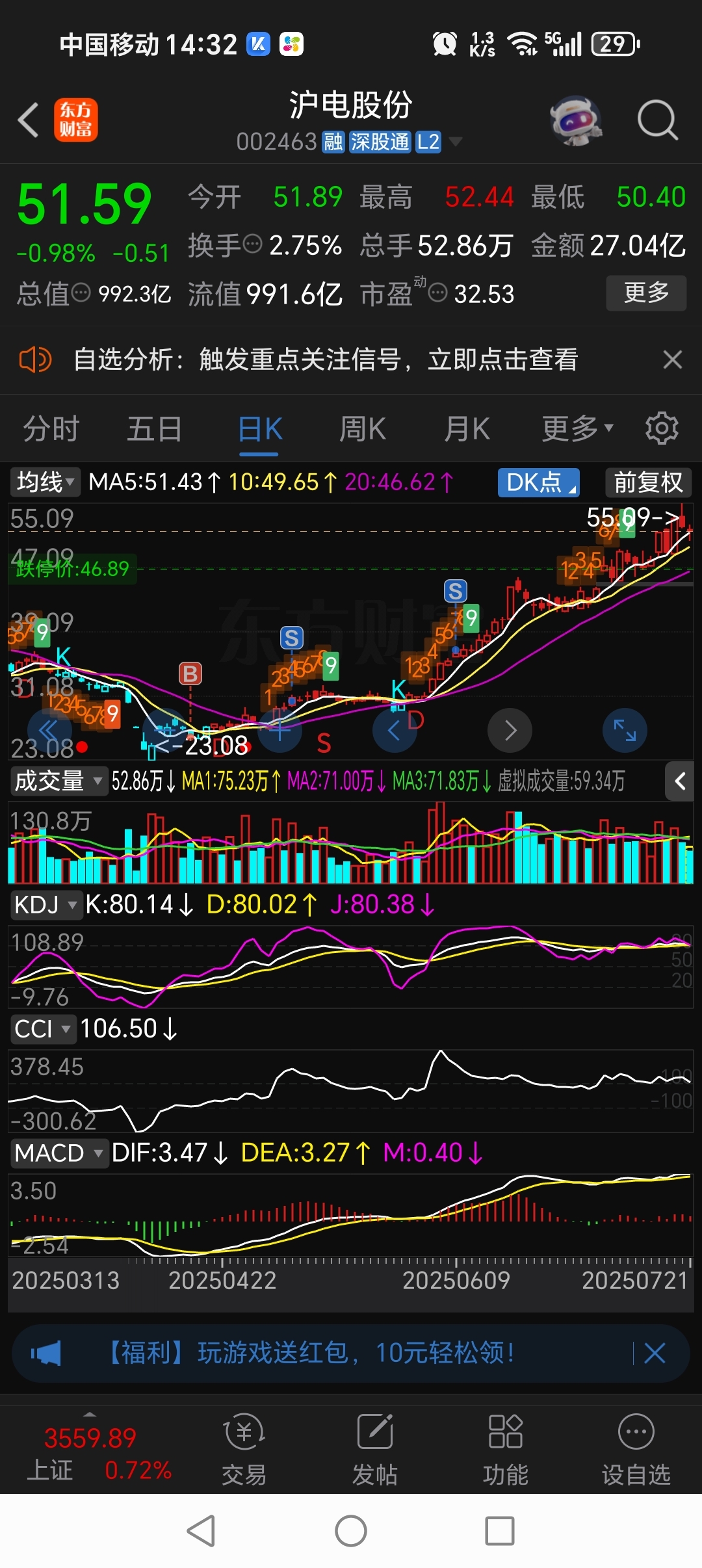Open 均线 indicator dropdown
This screenshot has height=1568, width=702.
tap(45, 482)
